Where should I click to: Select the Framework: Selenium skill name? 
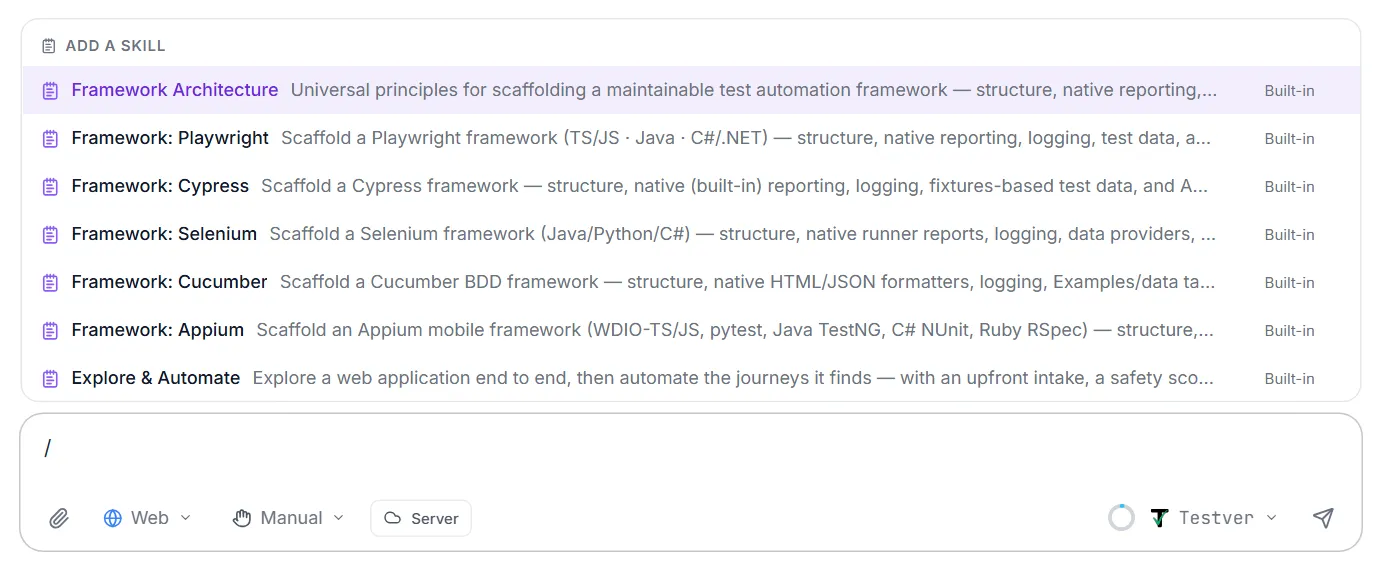[x=164, y=234]
